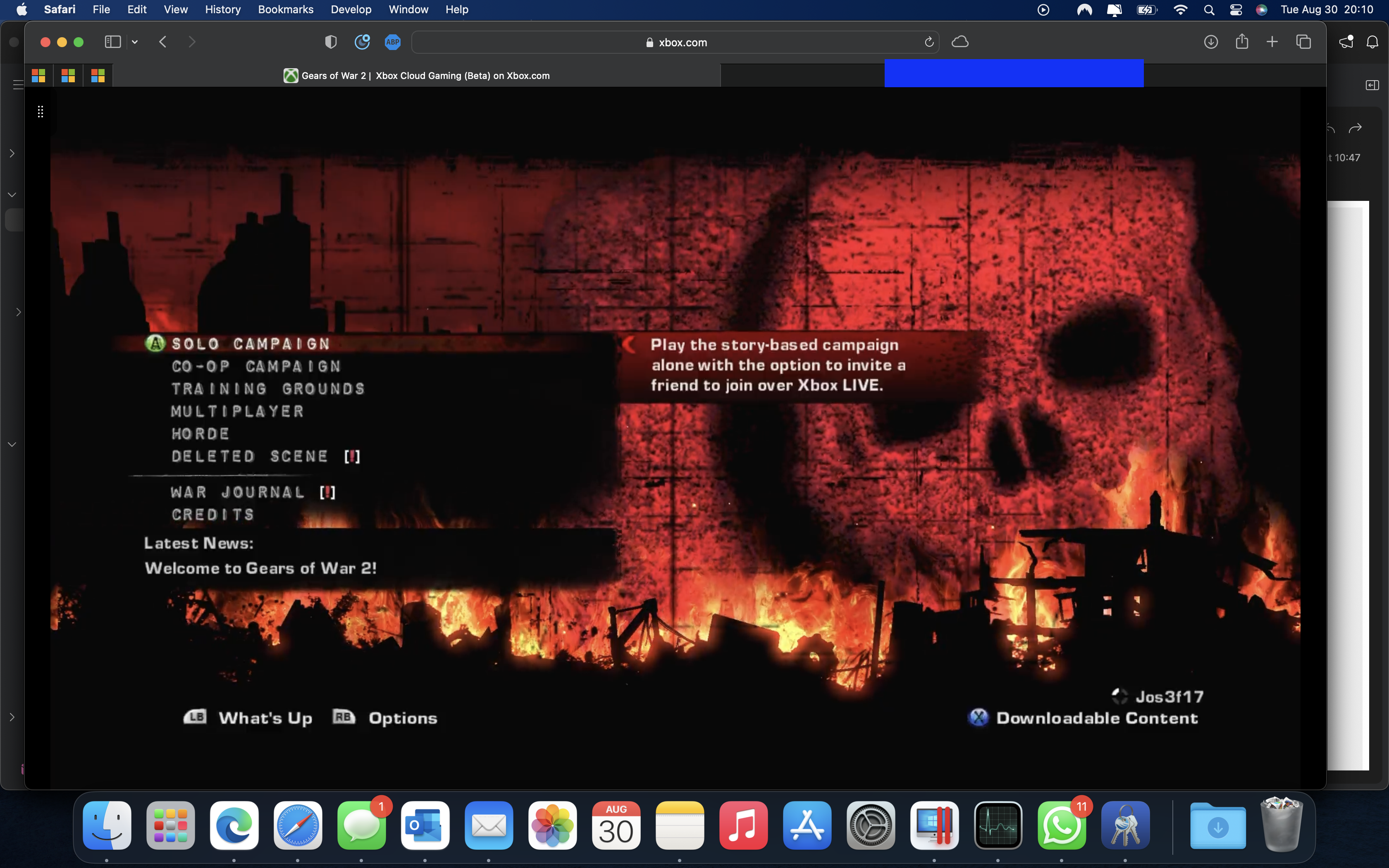Image resolution: width=1389 pixels, height=868 pixels.
Task: Go back with the Safari back arrow
Action: (x=163, y=42)
